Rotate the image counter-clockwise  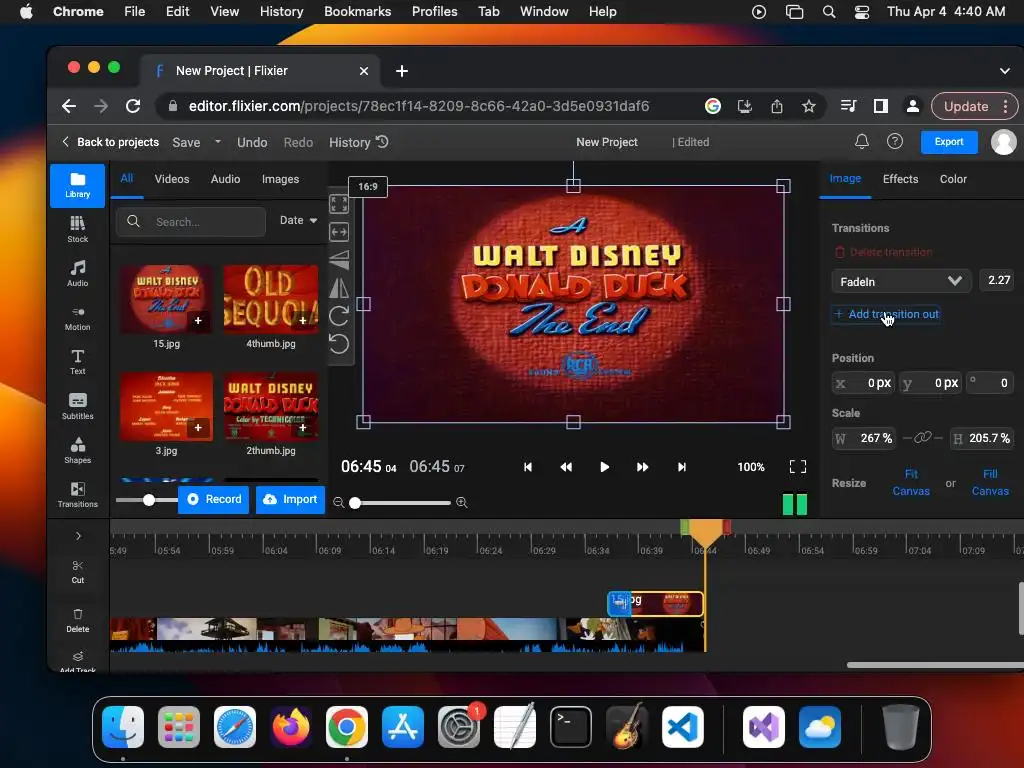[x=339, y=344]
